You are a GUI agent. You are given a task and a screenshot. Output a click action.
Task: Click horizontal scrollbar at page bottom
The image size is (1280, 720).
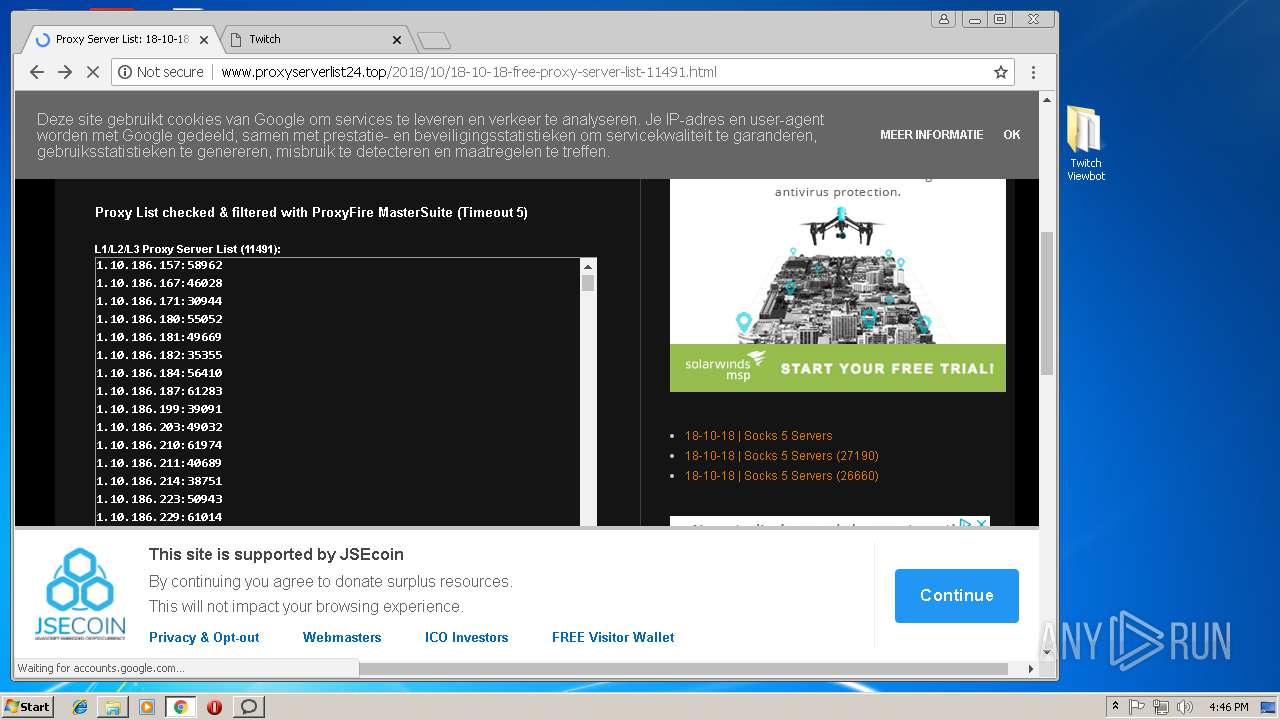click(x=683, y=668)
